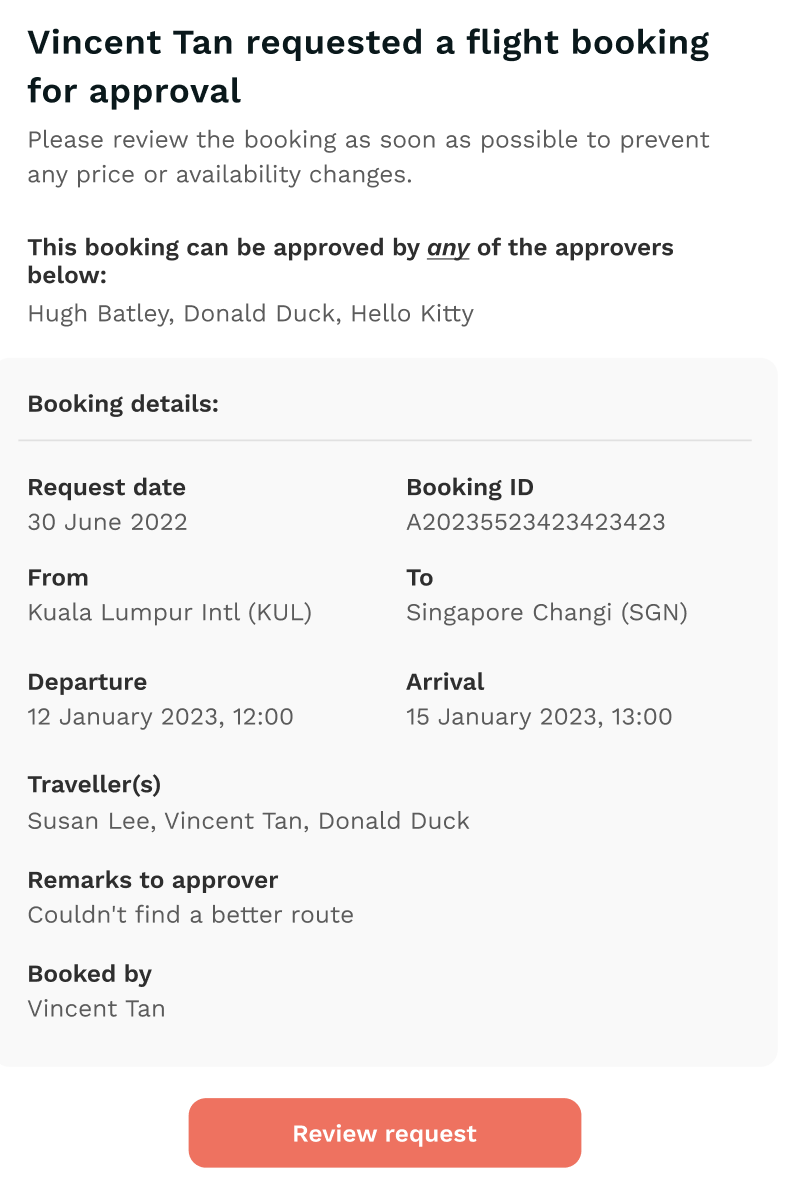Image resolution: width=796 pixels, height=1186 pixels.
Task: Click the request date 30 June 2022
Action: (x=107, y=522)
